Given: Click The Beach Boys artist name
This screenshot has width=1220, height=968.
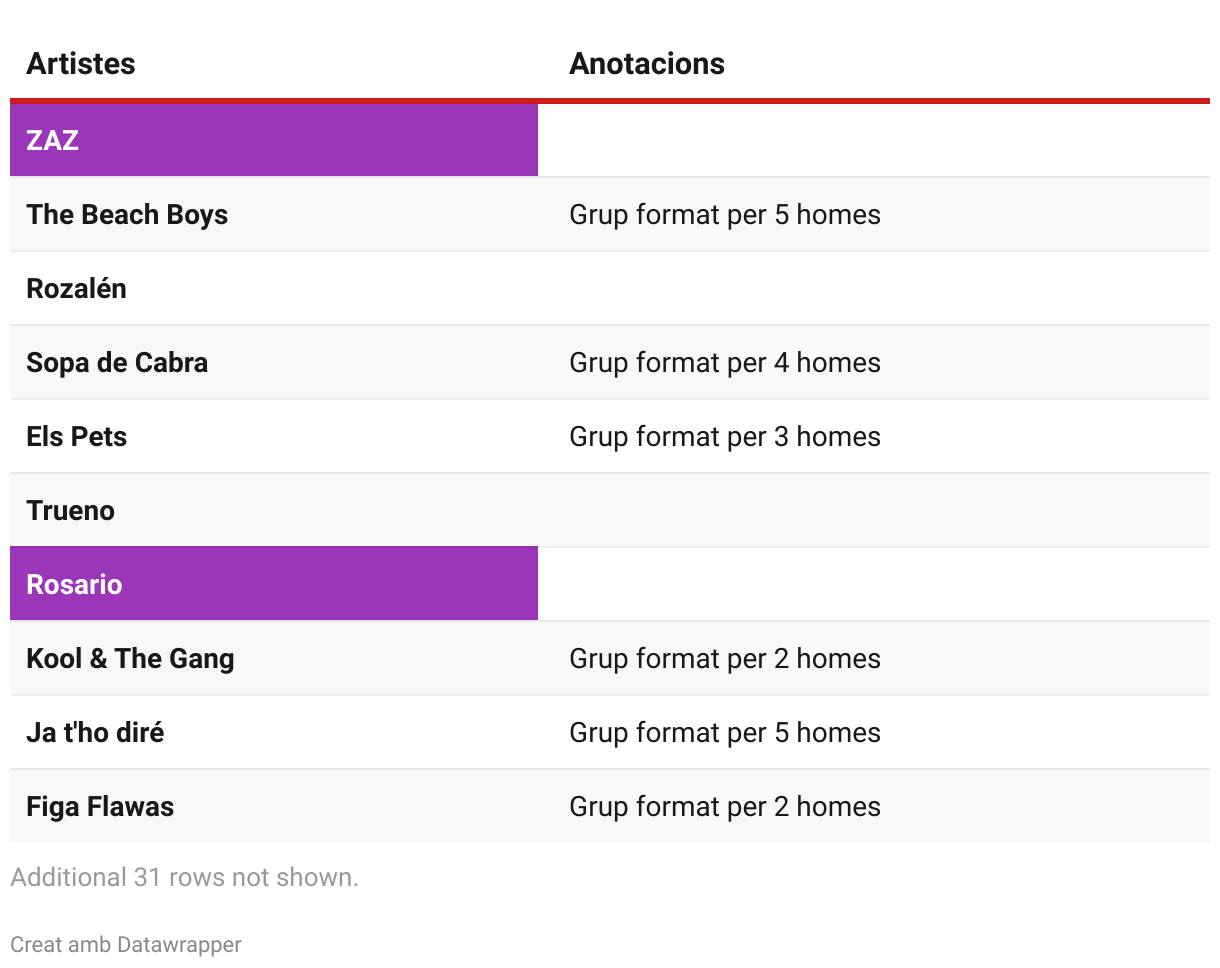Looking at the screenshot, I should pyautogui.click(x=127, y=215).
